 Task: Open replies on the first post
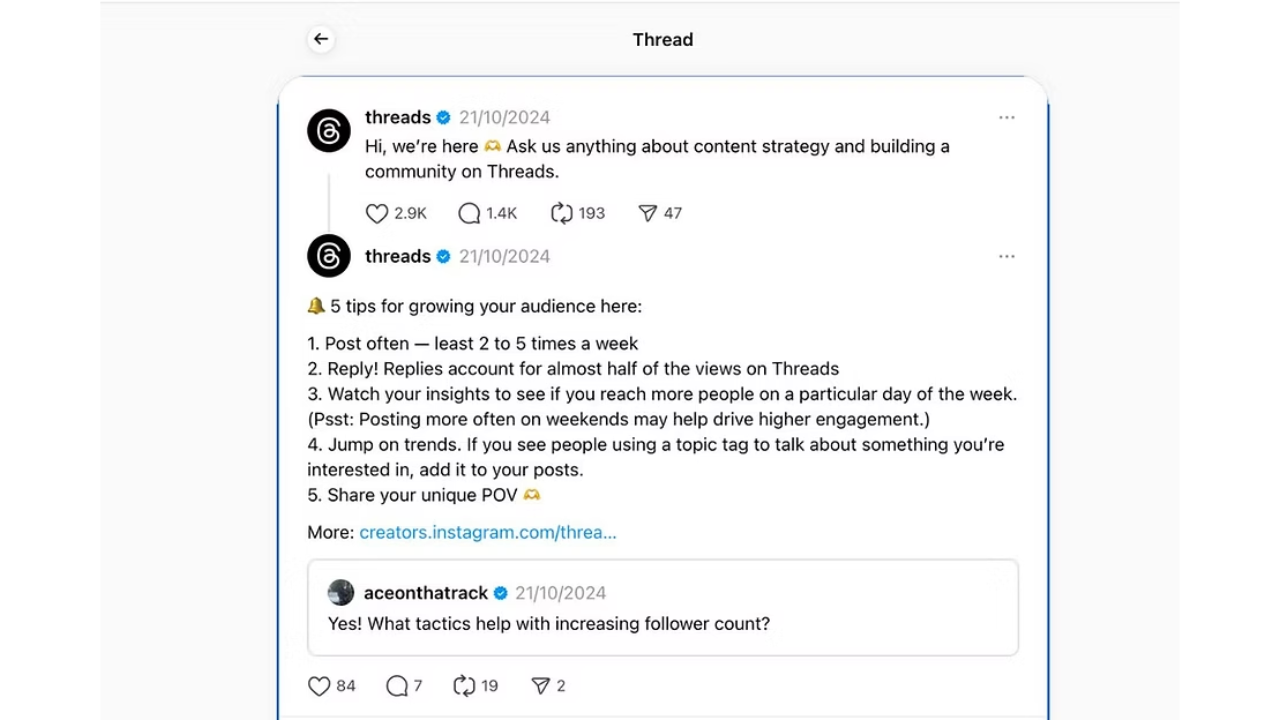469,213
